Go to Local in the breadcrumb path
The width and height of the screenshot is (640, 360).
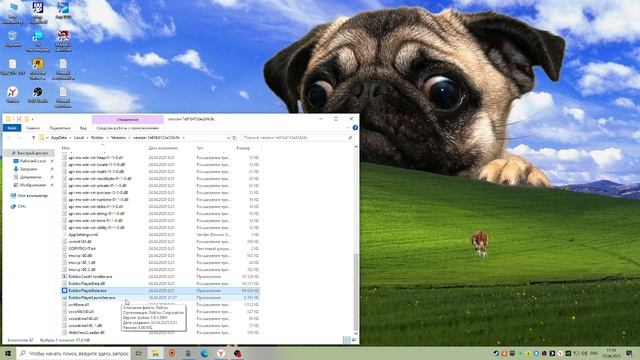coord(79,138)
